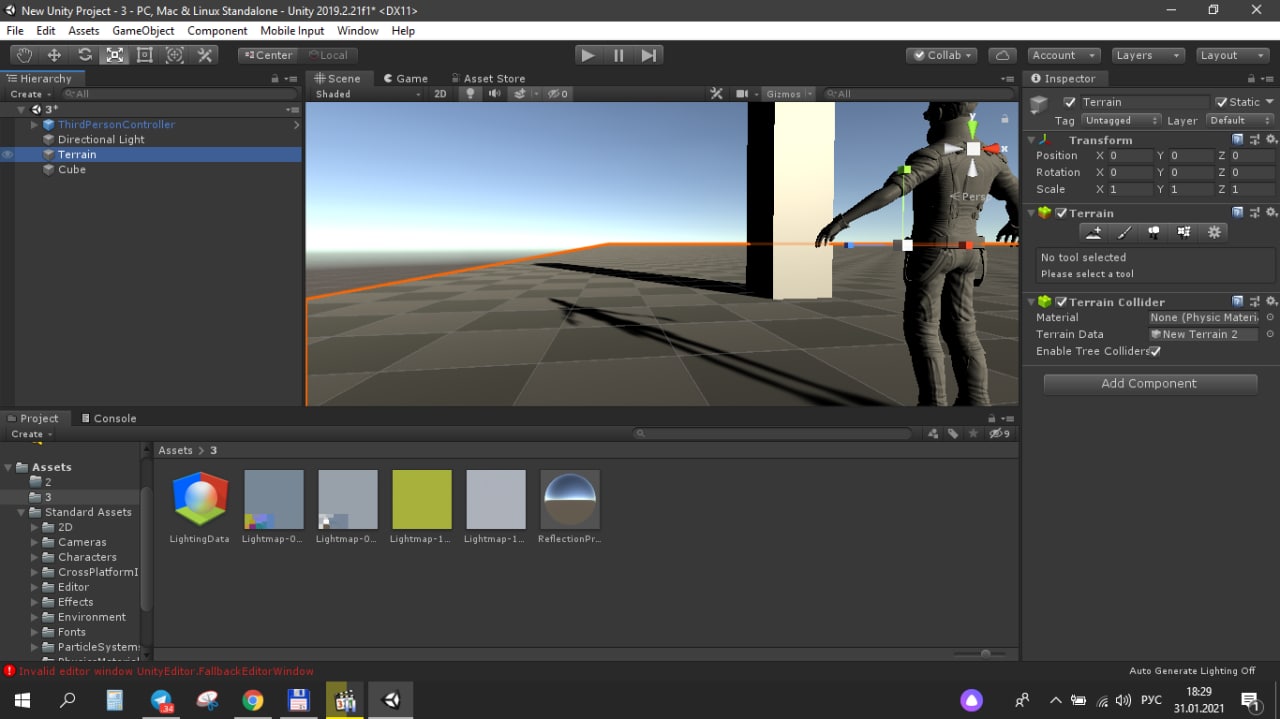Open the Layout dropdown
This screenshot has height=719, width=1280.
(x=1231, y=55)
